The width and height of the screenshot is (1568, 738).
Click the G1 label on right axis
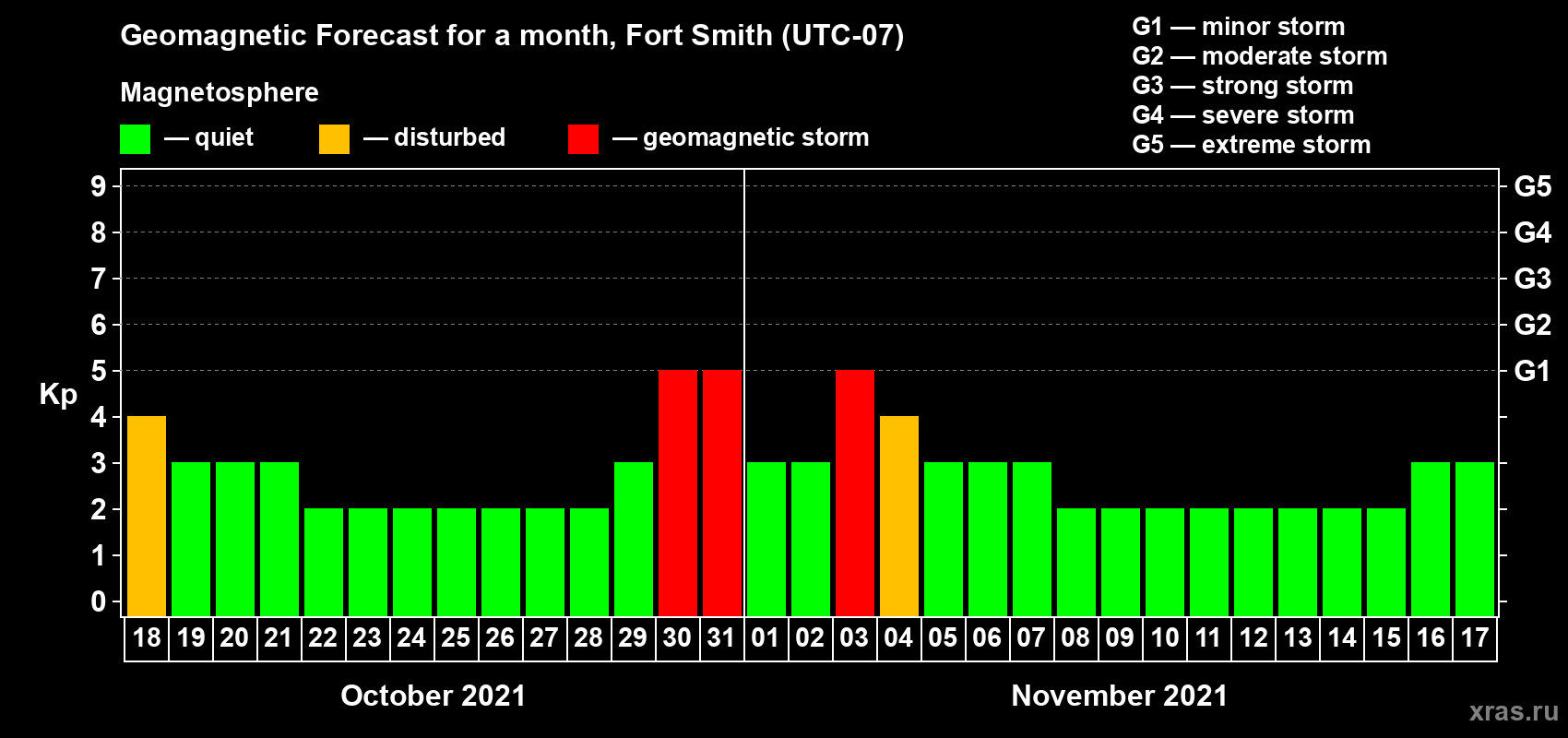point(1533,371)
